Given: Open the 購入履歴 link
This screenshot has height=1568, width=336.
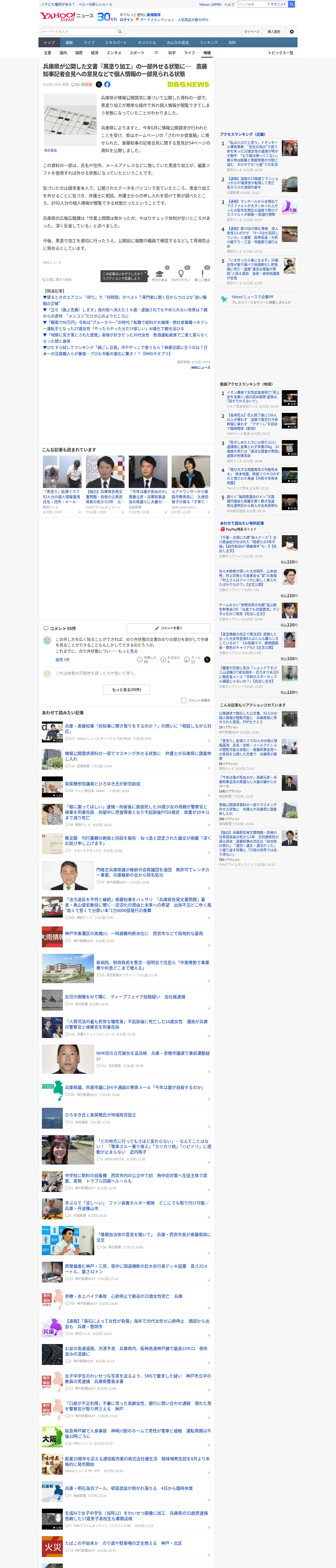Looking at the screenshot, I should [274, 32].
